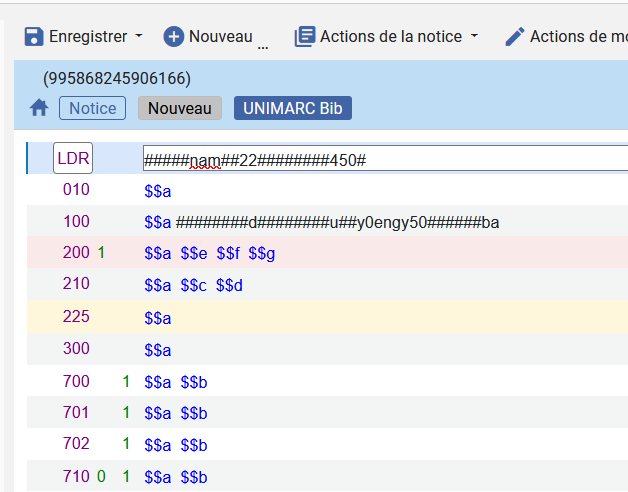Click the Enregistrer floppy disk icon
628x492 pixels.
34,36
